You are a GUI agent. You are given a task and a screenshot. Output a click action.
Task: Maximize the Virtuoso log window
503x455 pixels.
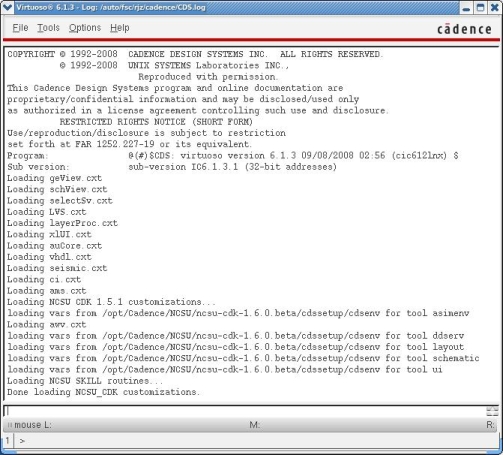pos(480,8)
